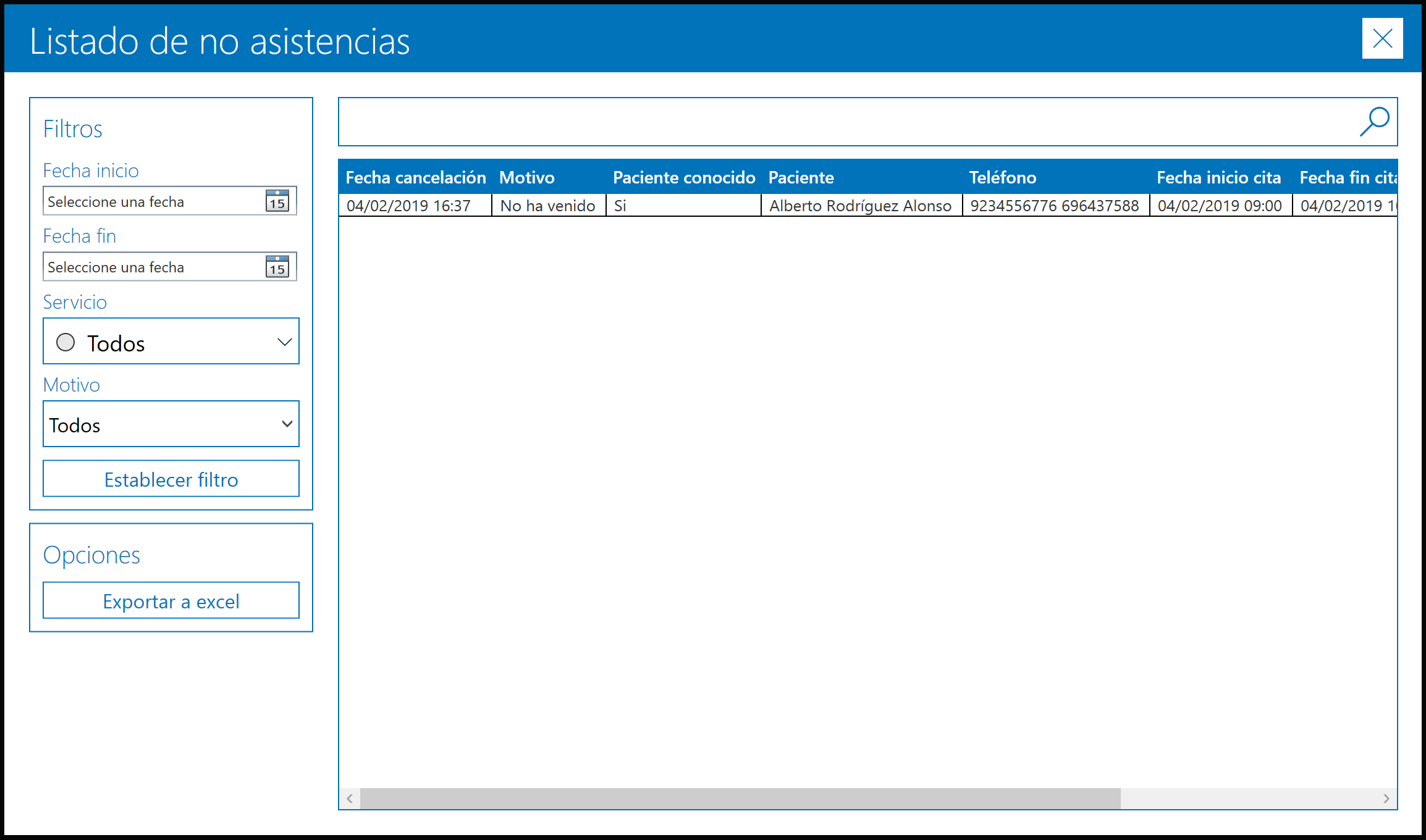Open the Motivo combo box showing Todos
Viewport: 1426px width, 840px height.
pos(154,424)
